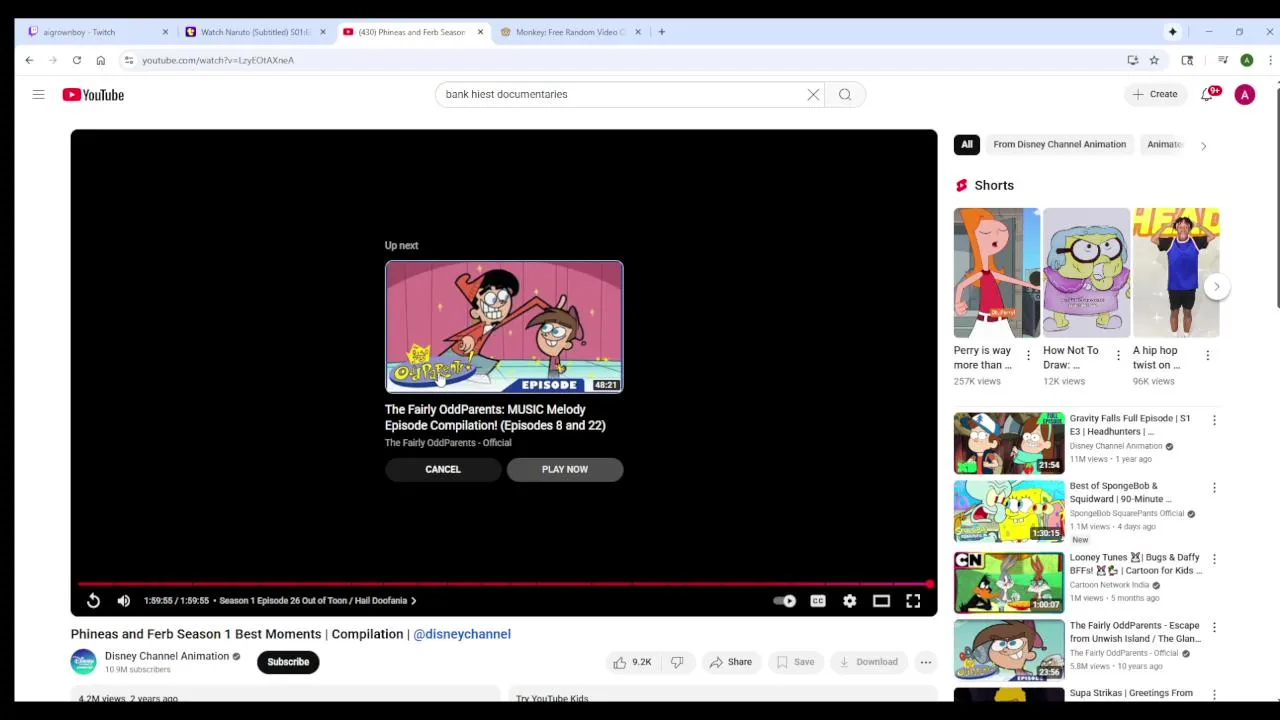Go to the YouTube home logo
The image size is (1280, 720).
[x=93, y=94]
